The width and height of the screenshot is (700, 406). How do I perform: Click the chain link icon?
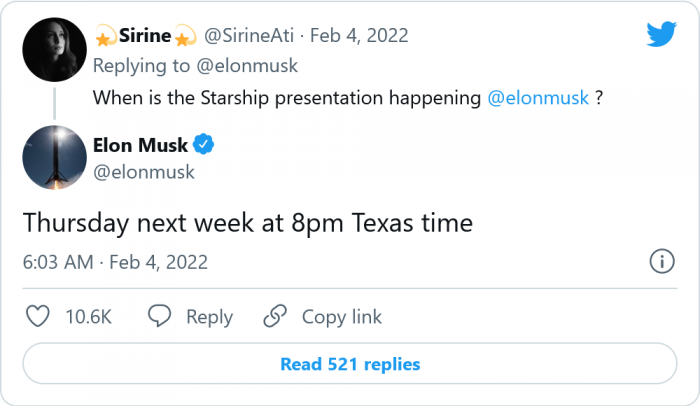(275, 317)
